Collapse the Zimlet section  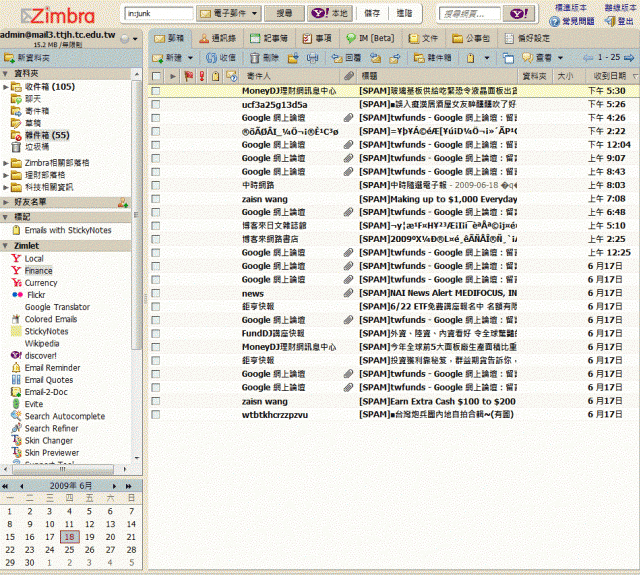(5, 246)
